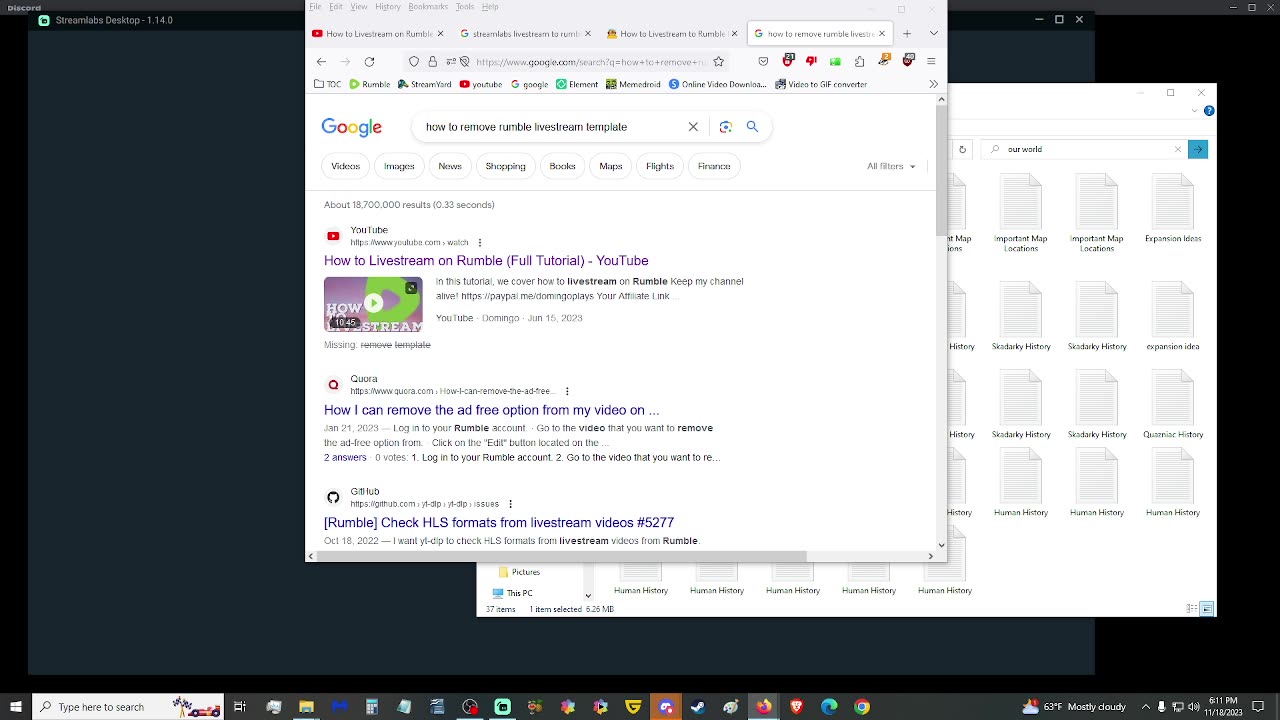This screenshot has width=1280, height=720.
Task: Select the Expansion Ideas file in Explorer
Action: tap(1173, 210)
